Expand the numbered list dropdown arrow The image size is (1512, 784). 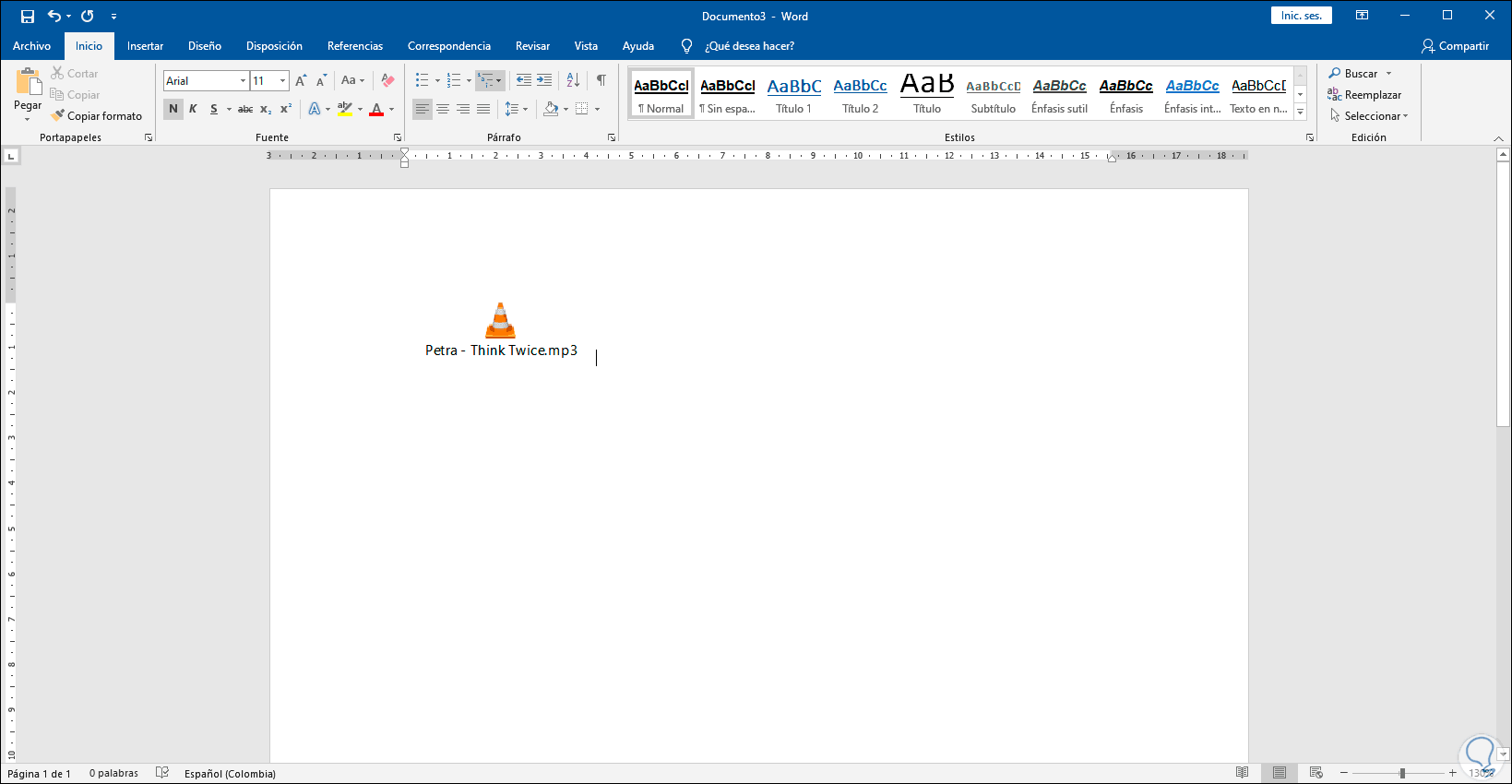[469, 81]
